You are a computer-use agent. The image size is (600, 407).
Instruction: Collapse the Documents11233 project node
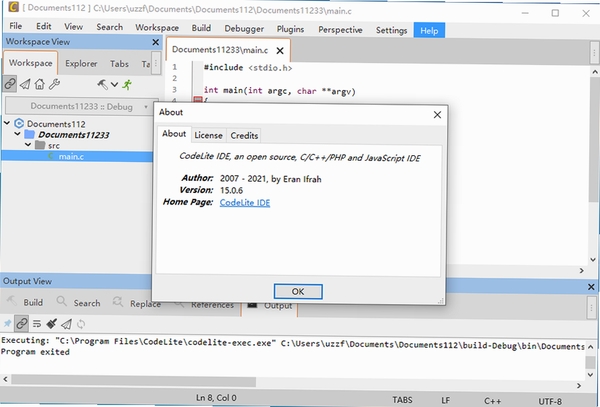(17, 134)
